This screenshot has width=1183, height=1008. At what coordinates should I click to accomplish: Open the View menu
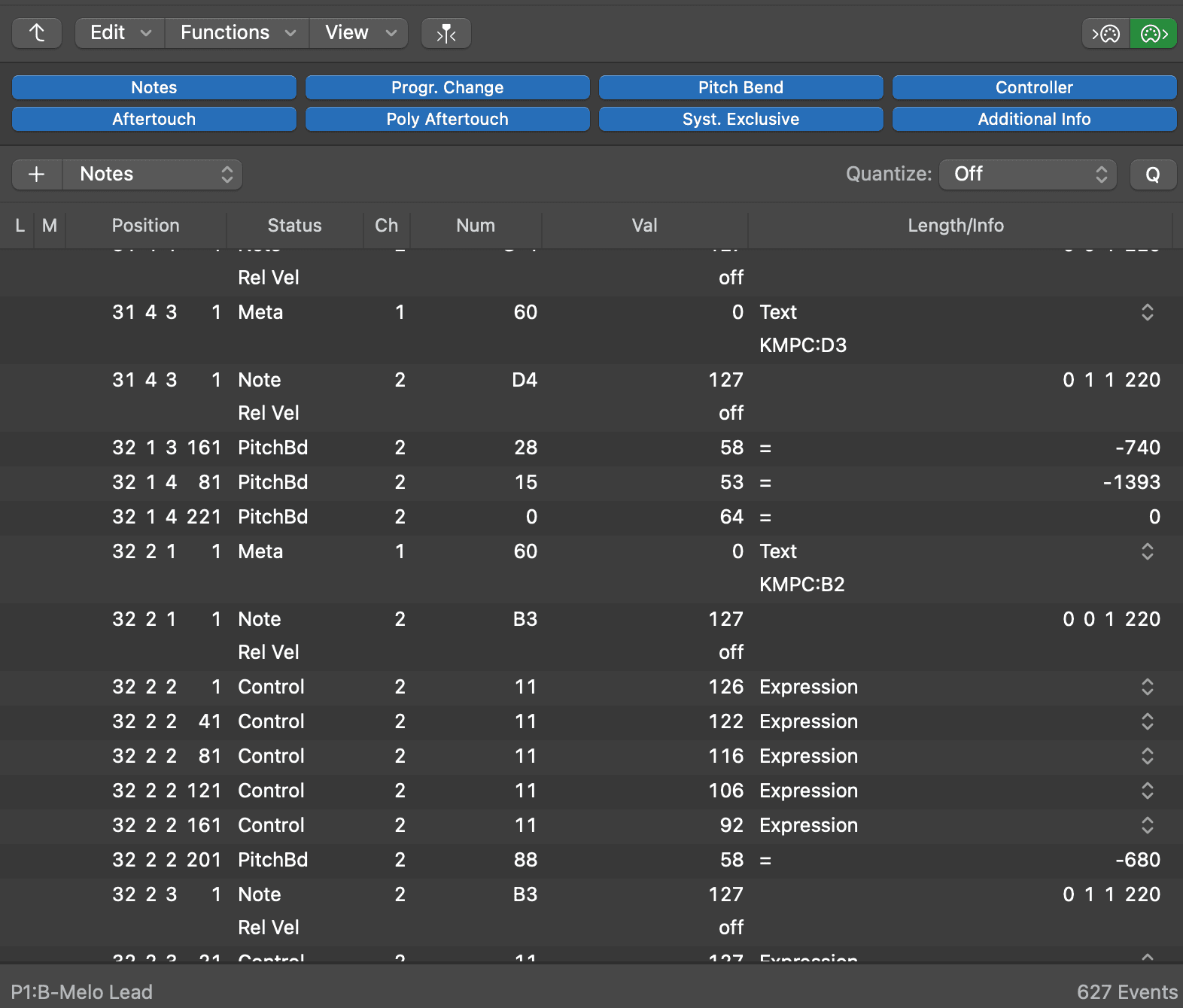(x=359, y=33)
